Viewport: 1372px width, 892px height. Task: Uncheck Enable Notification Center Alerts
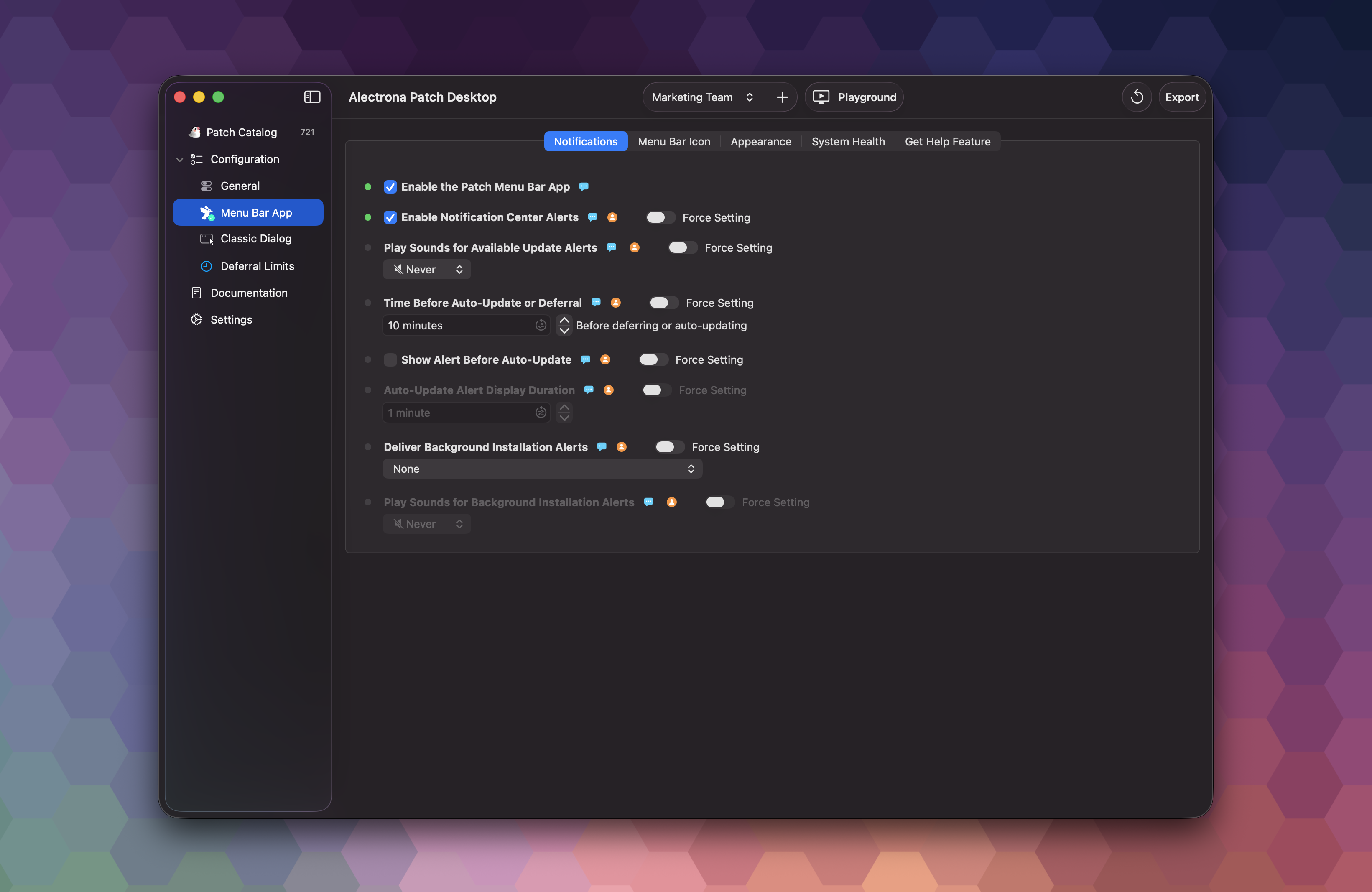click(x=390, y=217)
